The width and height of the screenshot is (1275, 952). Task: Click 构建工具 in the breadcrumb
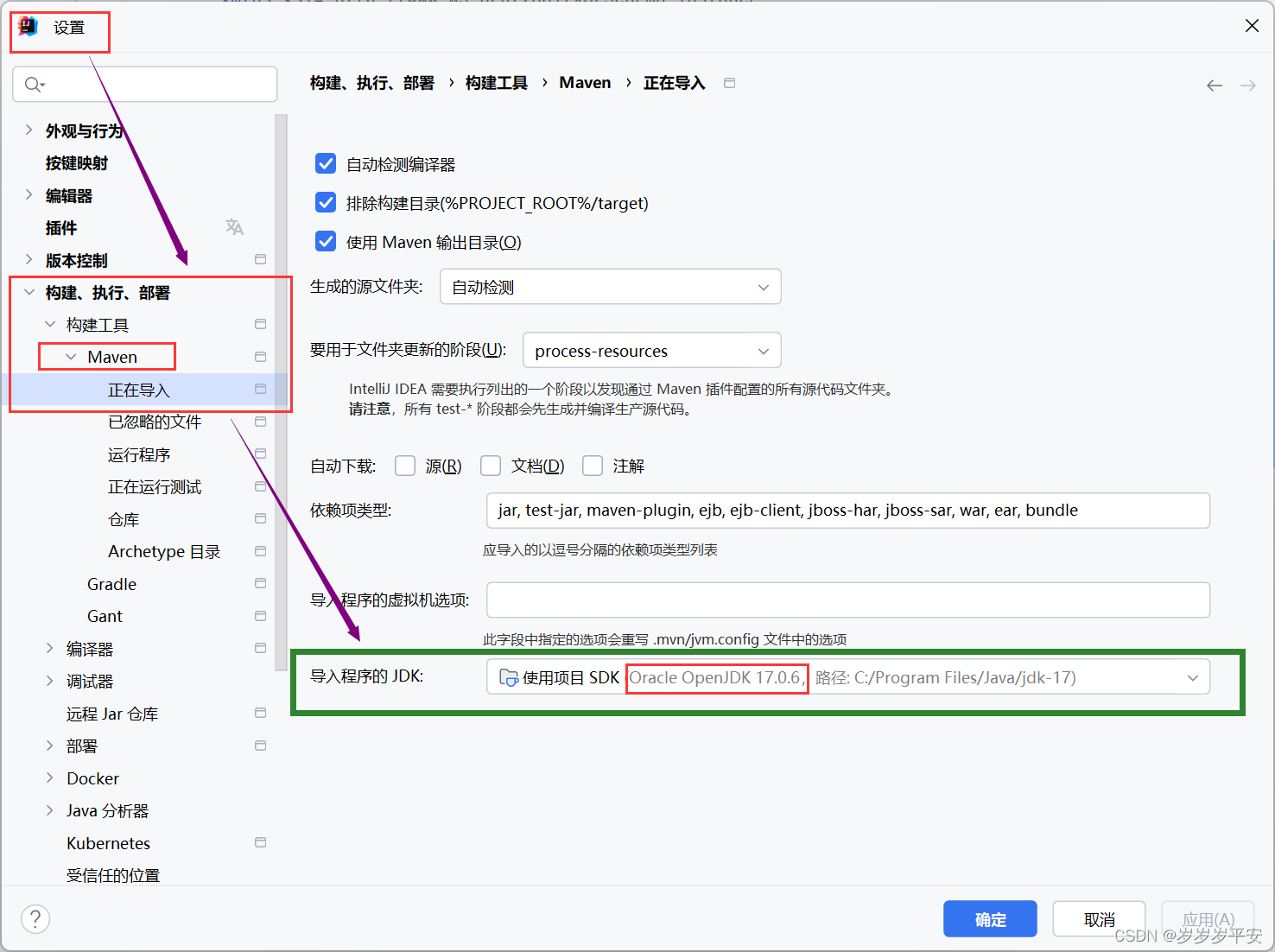point(497,83)
